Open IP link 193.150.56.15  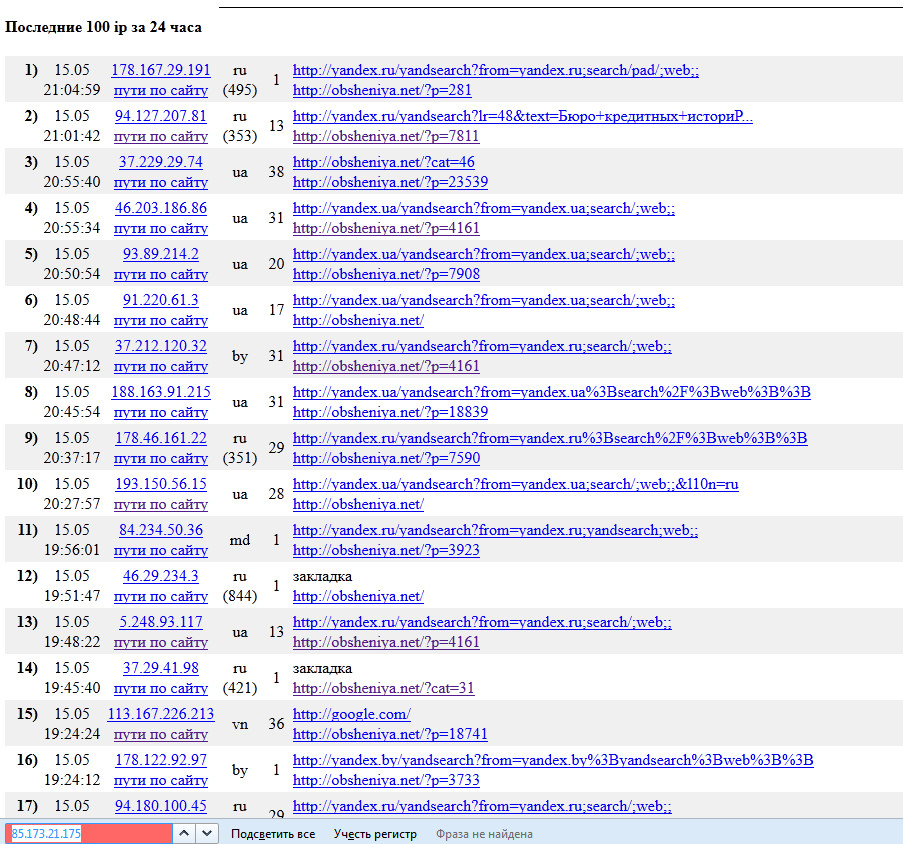pyautogui.click(x=161, y=485)
